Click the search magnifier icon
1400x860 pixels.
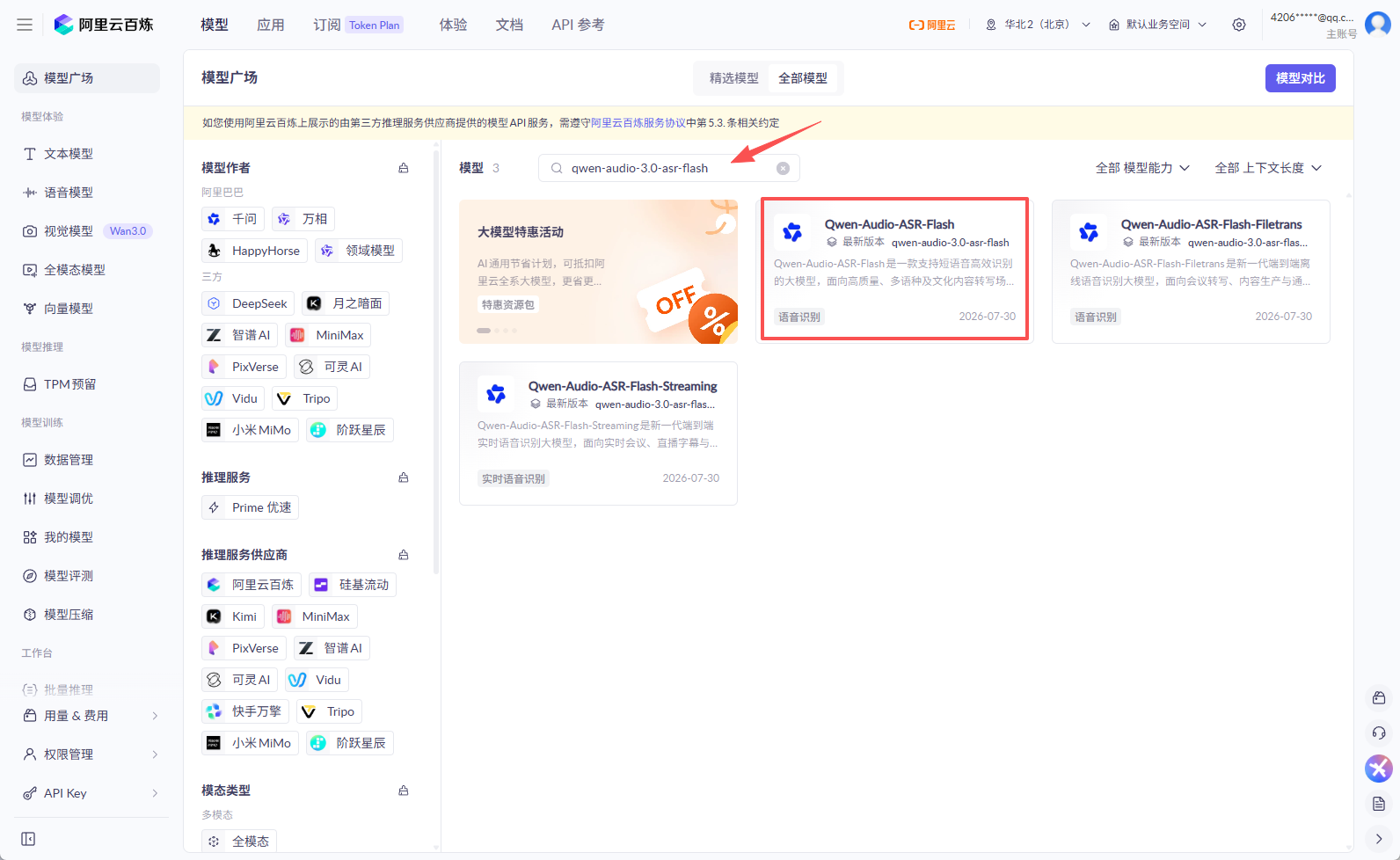click(x=557, y=168)
